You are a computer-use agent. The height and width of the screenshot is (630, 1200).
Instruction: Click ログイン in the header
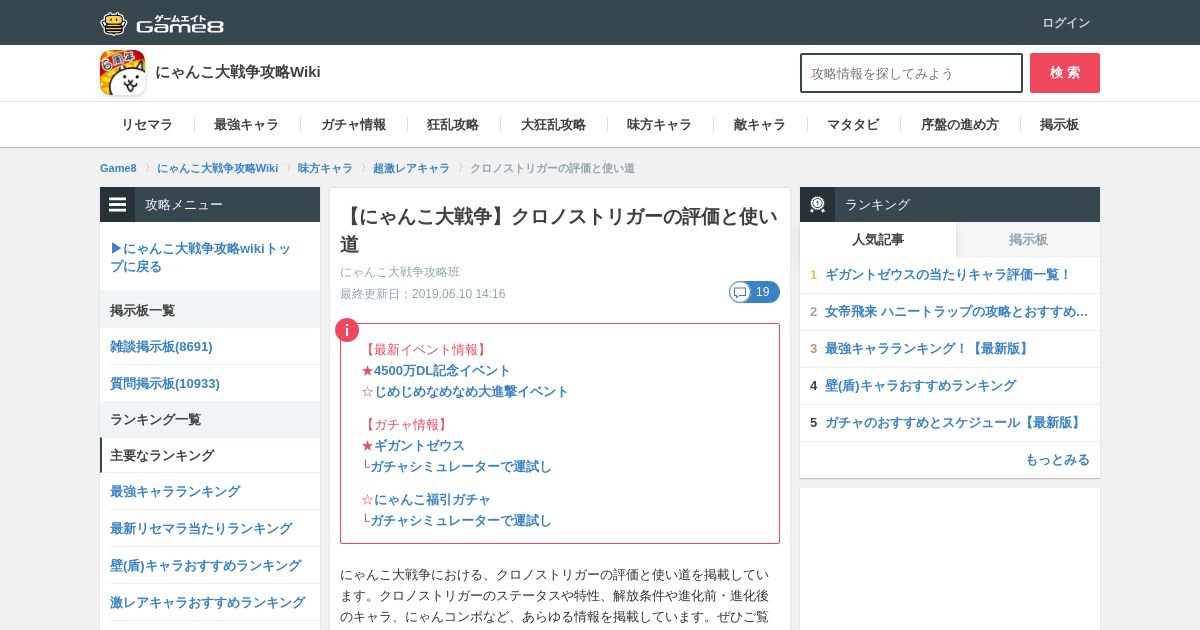point(1066,23)
